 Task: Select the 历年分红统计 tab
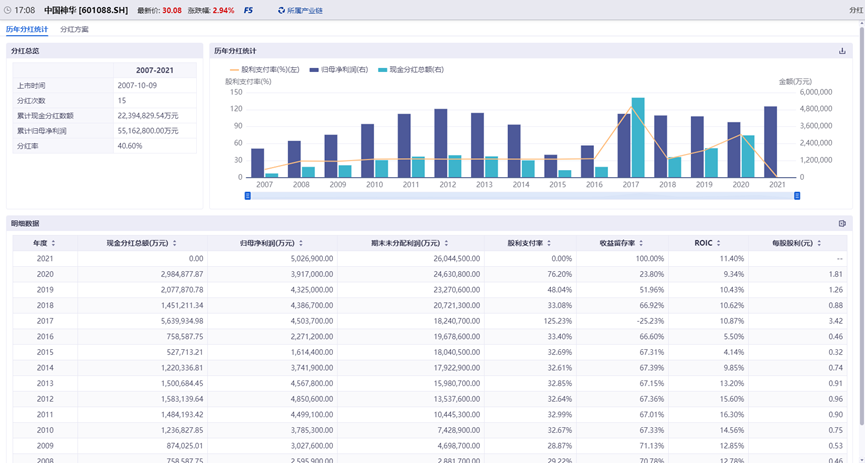point(27,29)
